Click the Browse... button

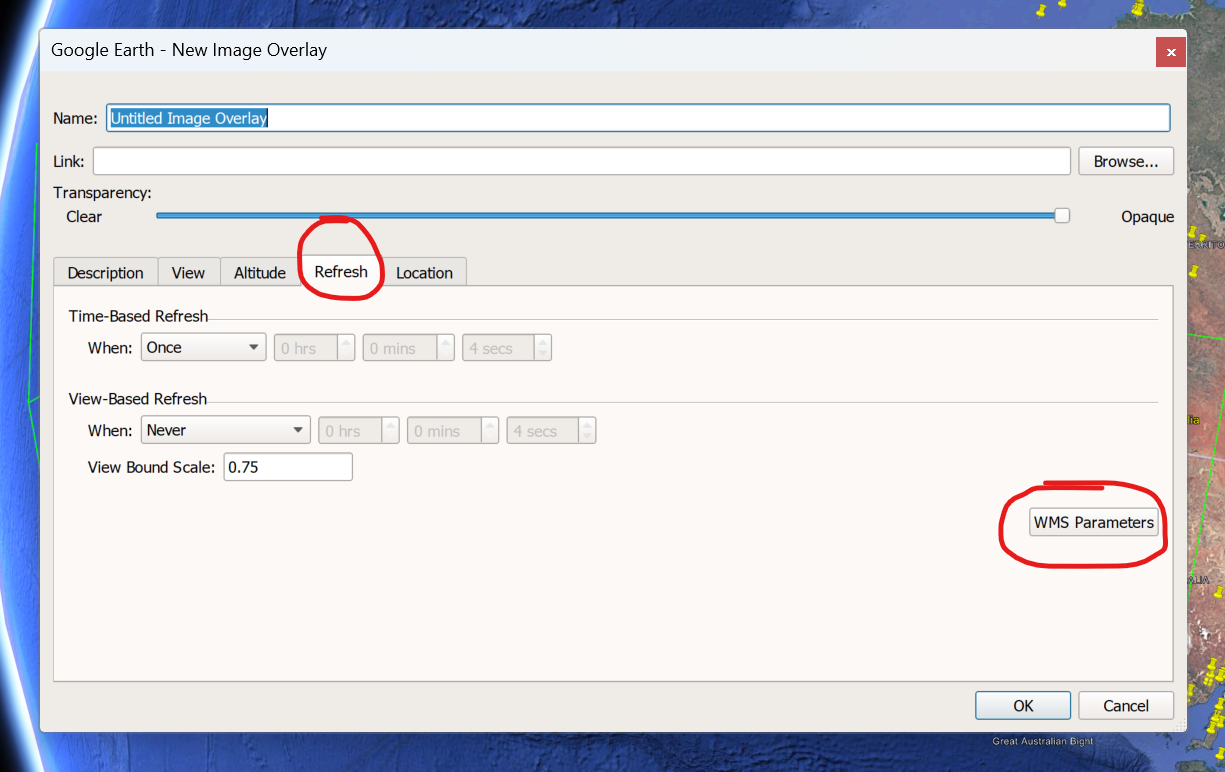(x=1126, y=161)
